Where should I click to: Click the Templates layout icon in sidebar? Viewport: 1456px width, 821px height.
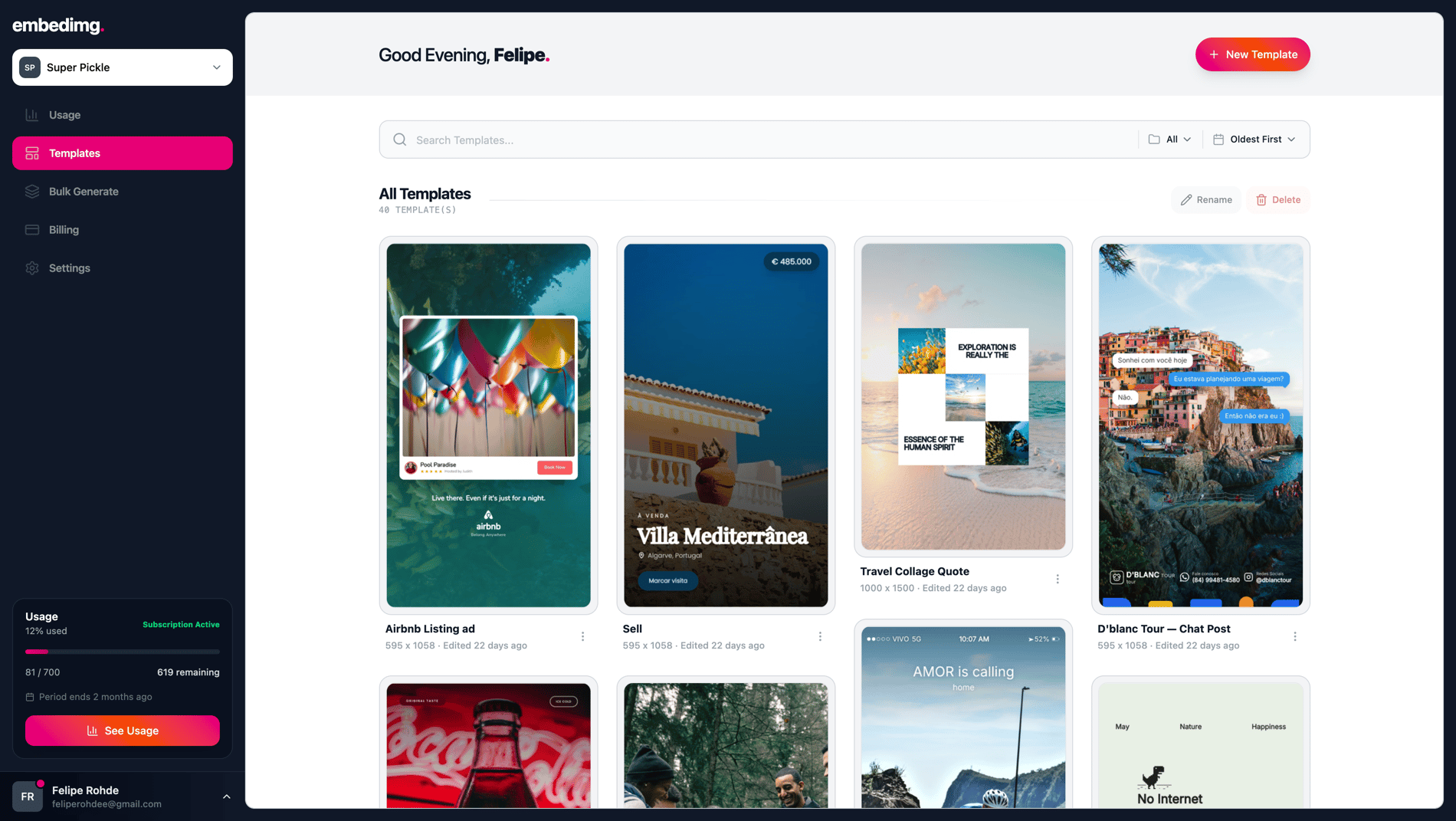pos(32,153)
